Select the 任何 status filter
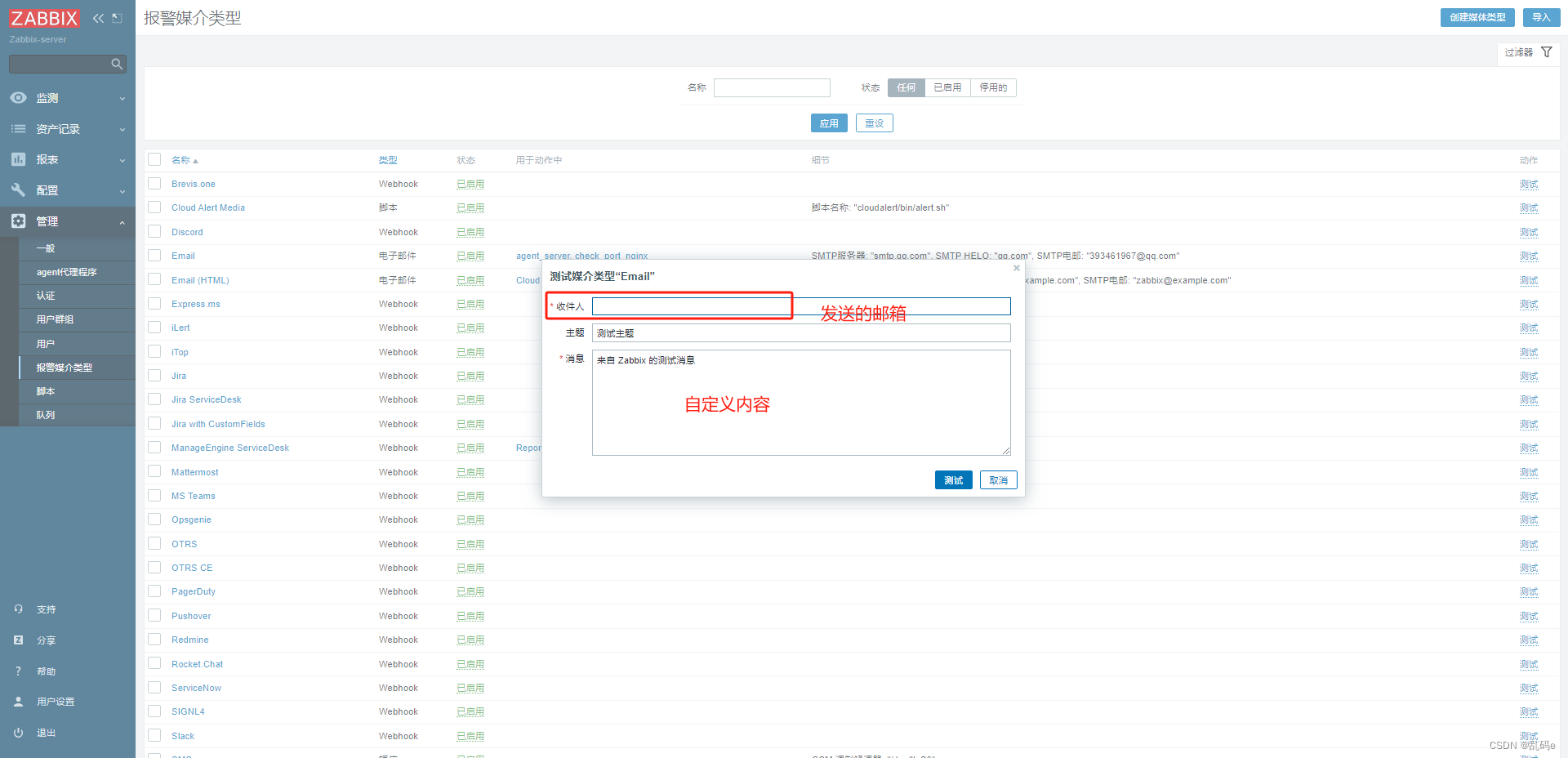Screen dimensions: 1568x758 (906, 87)
